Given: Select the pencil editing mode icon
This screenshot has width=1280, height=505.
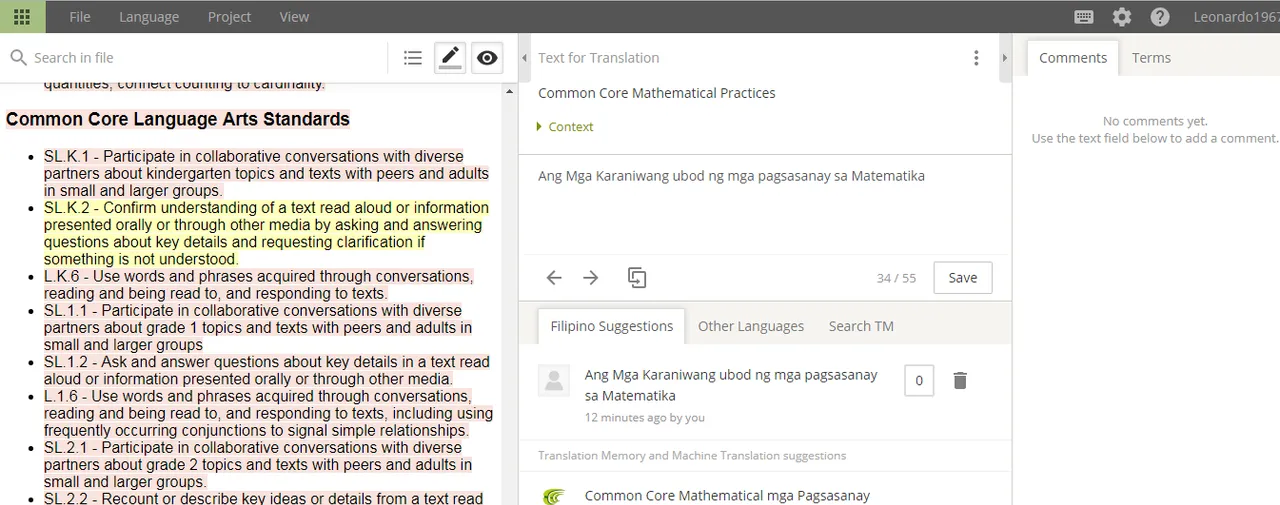Looking at the screenshot, I should (450, 58).
